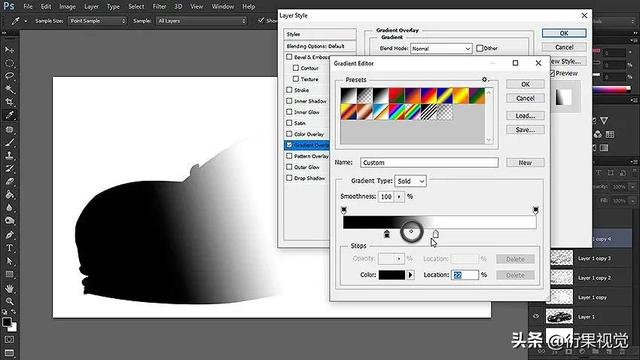Select the Elliptical Marquee tool

pyautogui.click(x=9, y=63)
